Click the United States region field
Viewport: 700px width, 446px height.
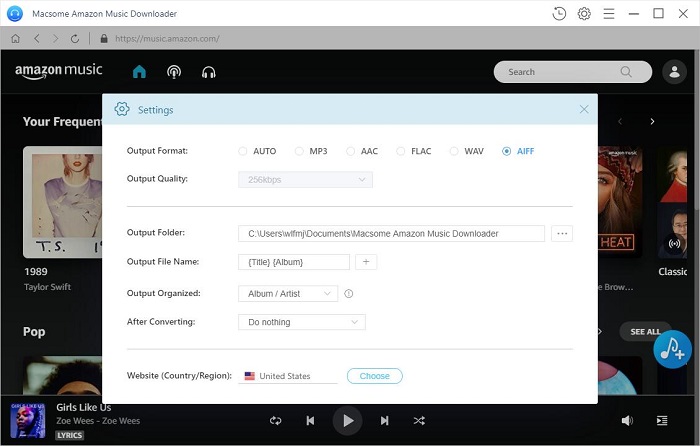point(288,376)
